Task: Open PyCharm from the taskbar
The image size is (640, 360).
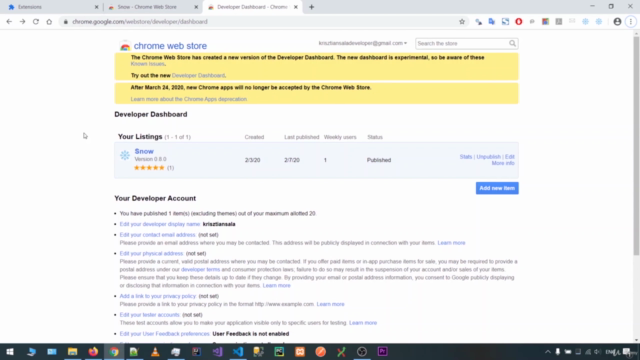Action: 279,351
